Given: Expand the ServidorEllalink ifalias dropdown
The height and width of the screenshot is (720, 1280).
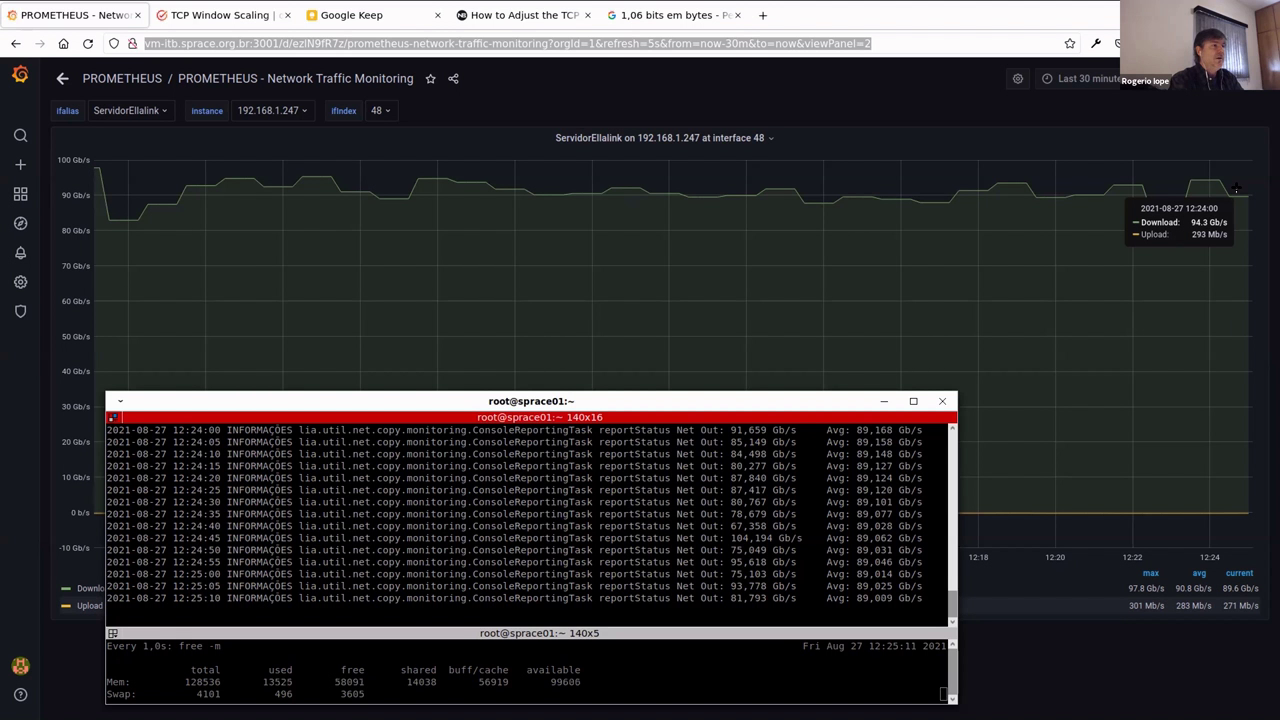Looking at the screenshot, I should point(130,111).
